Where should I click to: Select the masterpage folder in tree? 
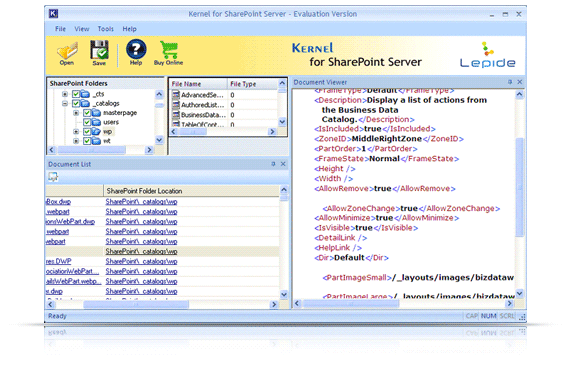120,113
